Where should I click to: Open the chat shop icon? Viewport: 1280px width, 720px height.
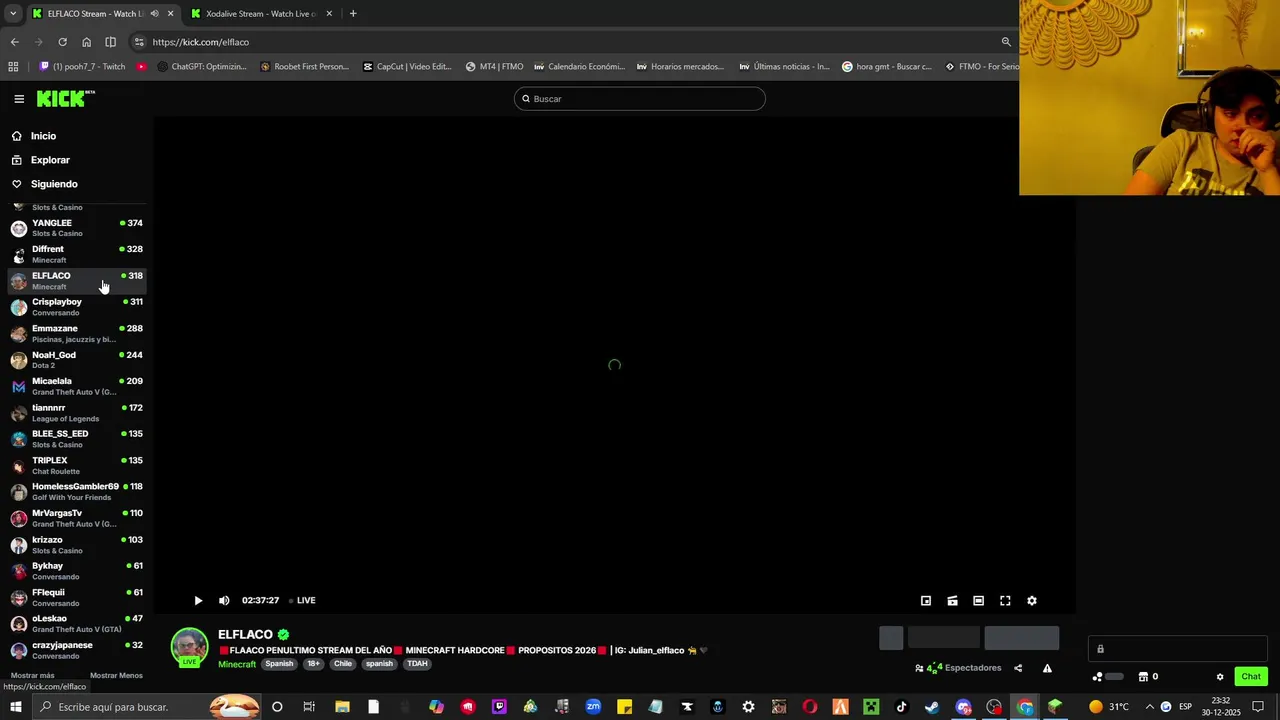[x=1143, y=677]
